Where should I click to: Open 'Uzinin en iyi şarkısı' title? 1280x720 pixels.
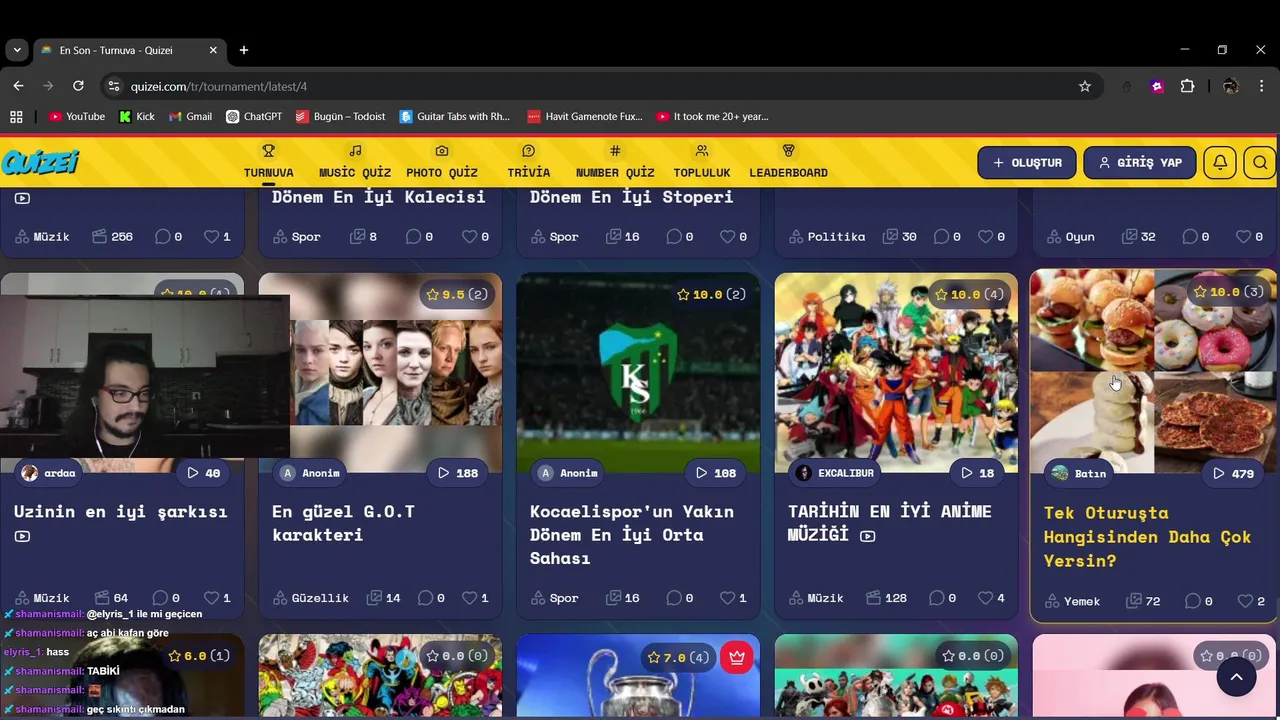click(x=121, y=511)
